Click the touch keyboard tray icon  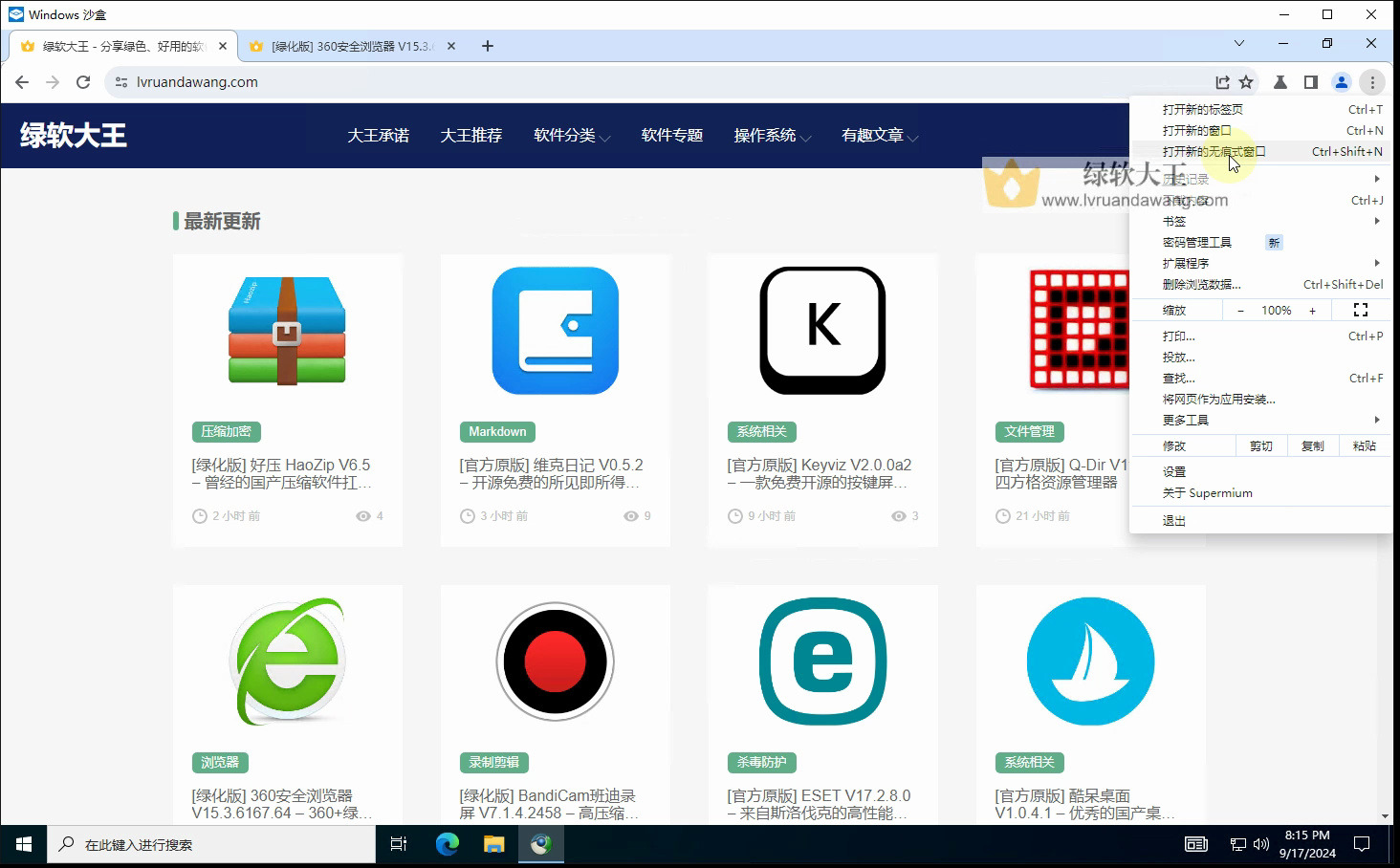point(1196,844)
